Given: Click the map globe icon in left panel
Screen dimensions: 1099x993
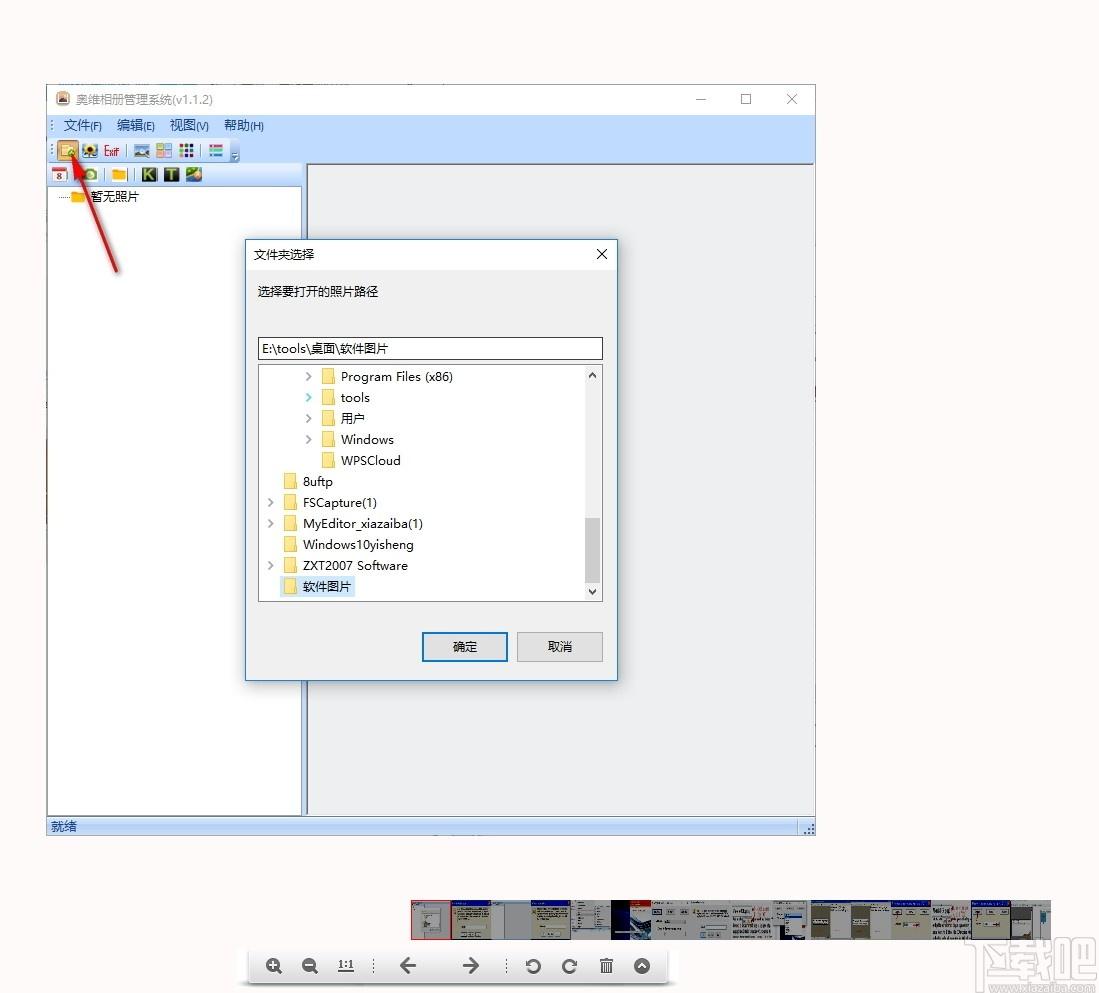Looking at the screenshot, I should 194,175.
